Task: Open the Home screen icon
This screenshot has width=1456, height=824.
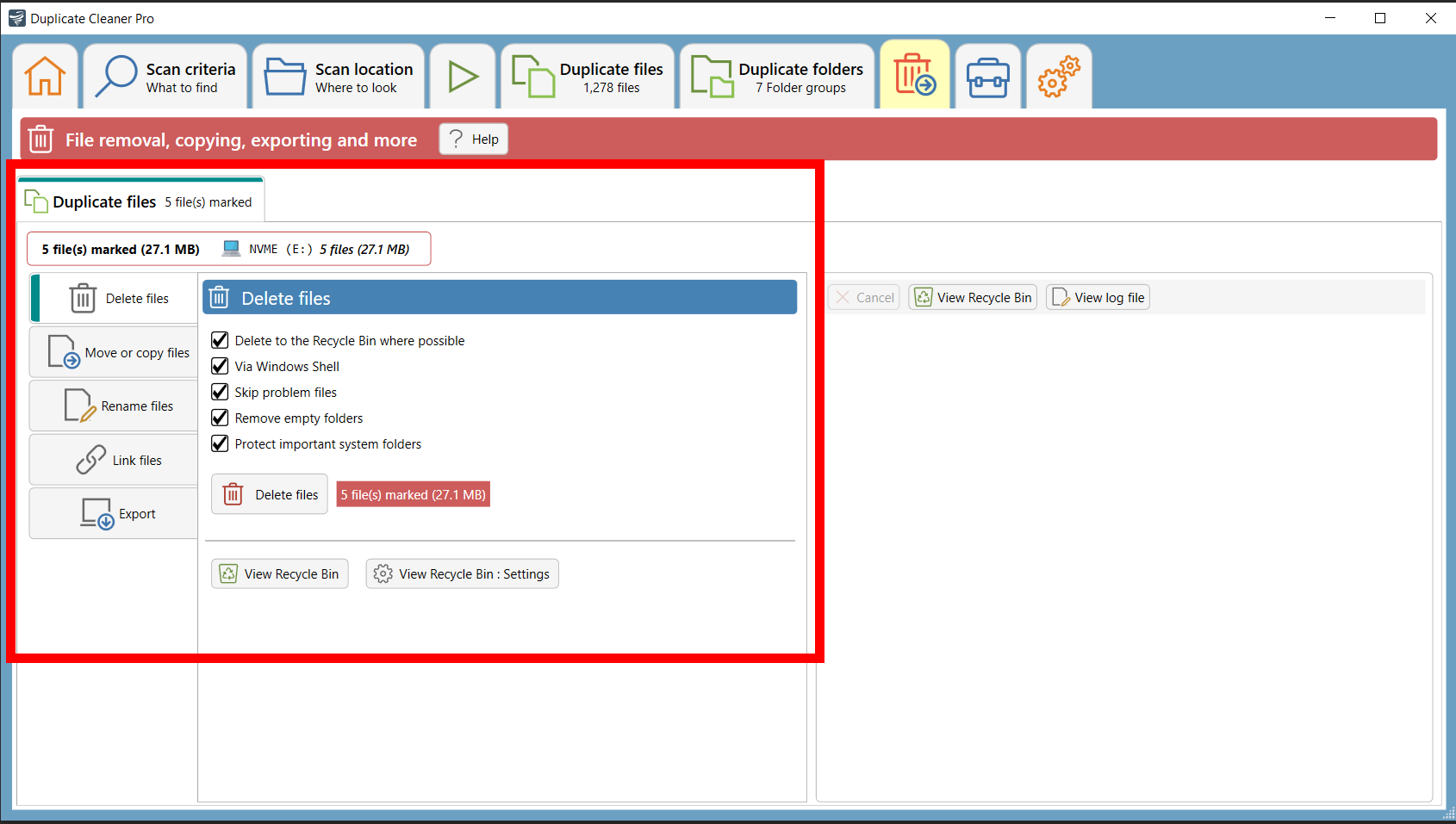Action: click(x=44, y=76)
